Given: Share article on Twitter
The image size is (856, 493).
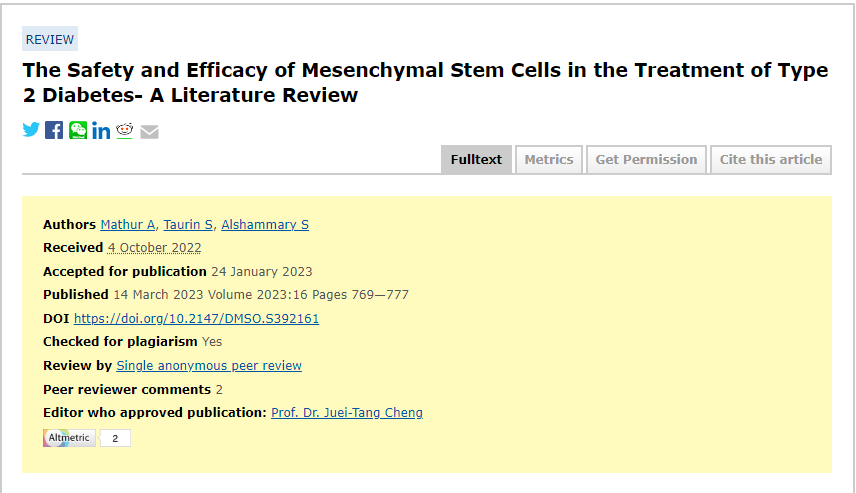Looking at the screenshot, I should (x=31, y=131).
